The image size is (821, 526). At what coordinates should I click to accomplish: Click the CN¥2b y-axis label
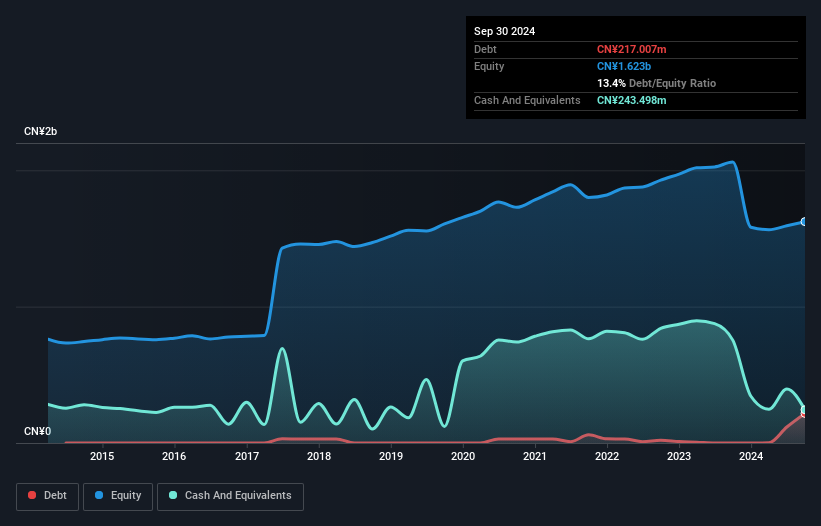(x=40, y=131)
